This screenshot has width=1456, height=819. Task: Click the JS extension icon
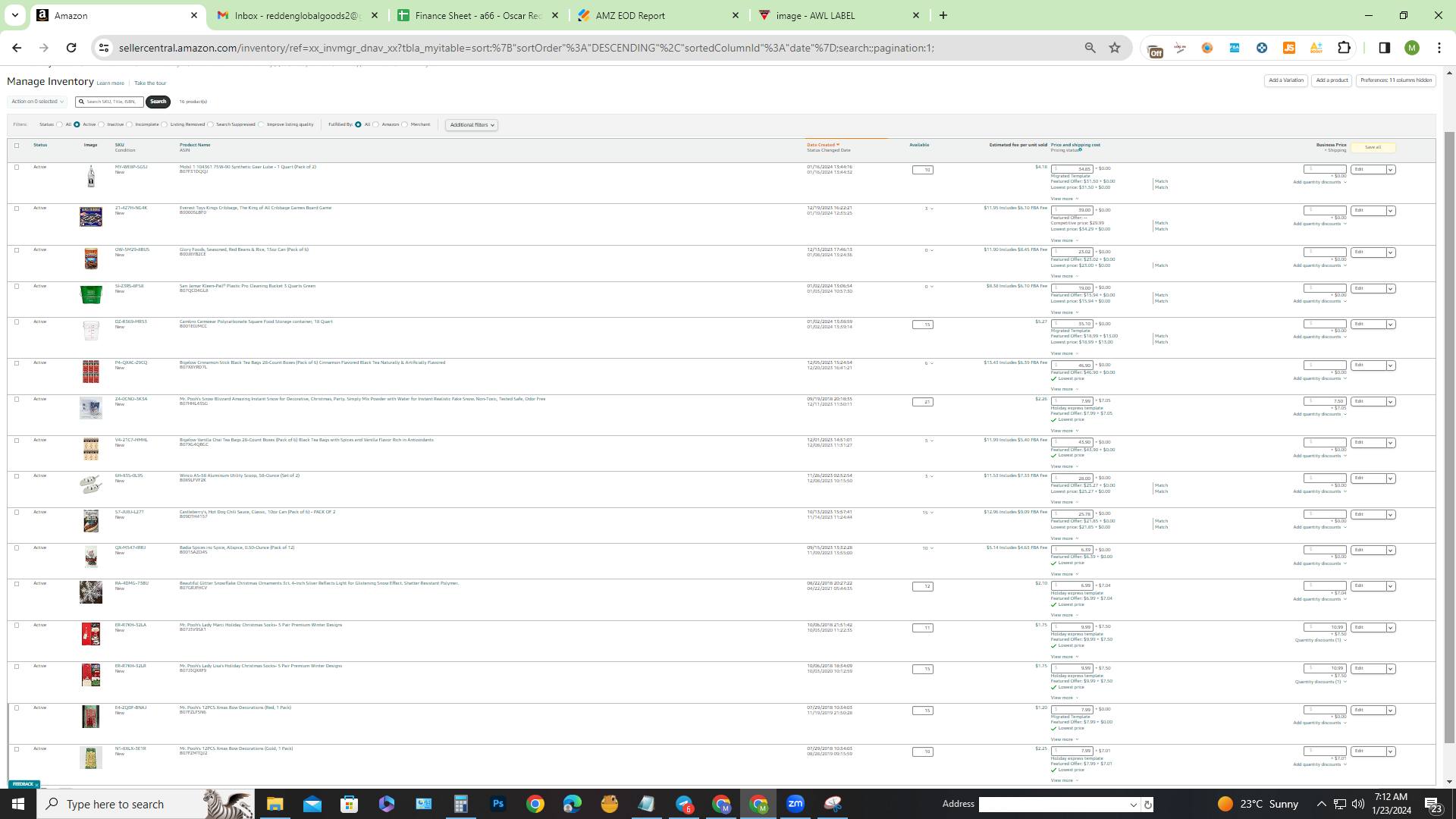(1289, 48)
